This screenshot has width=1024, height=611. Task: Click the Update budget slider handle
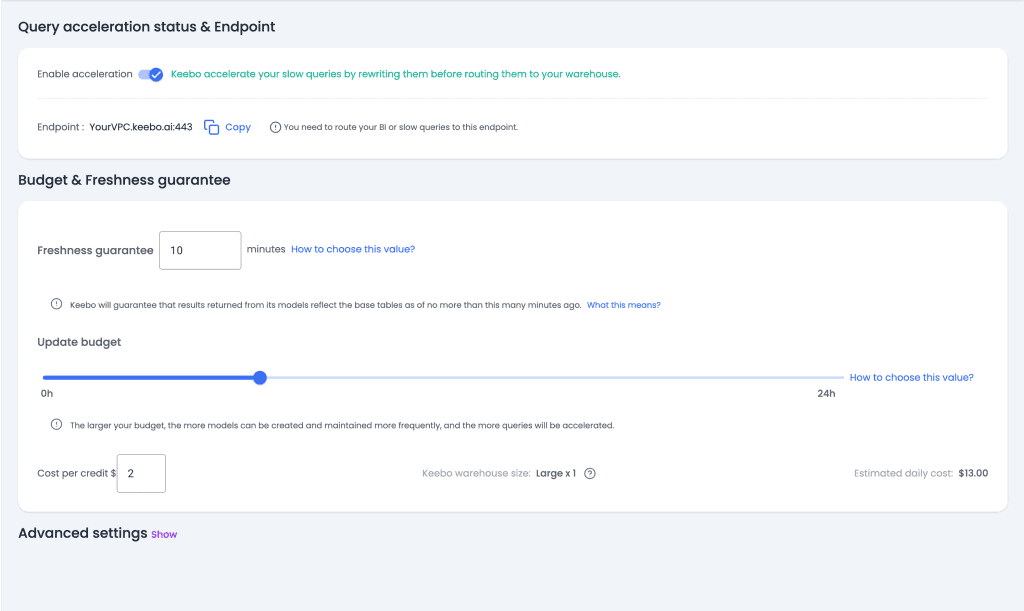(260, 377)
